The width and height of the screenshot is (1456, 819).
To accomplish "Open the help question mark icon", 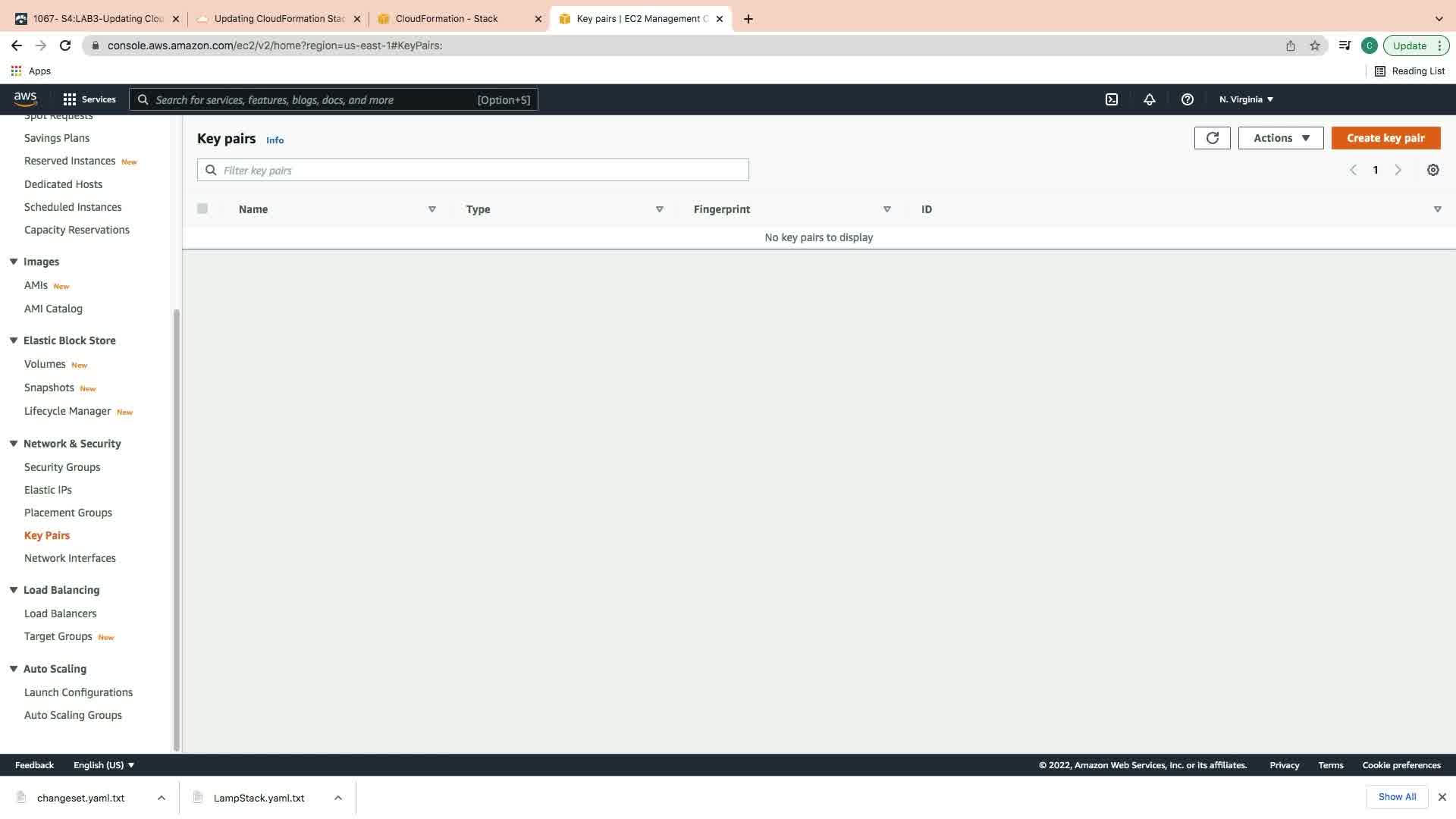I will 1188,99.
